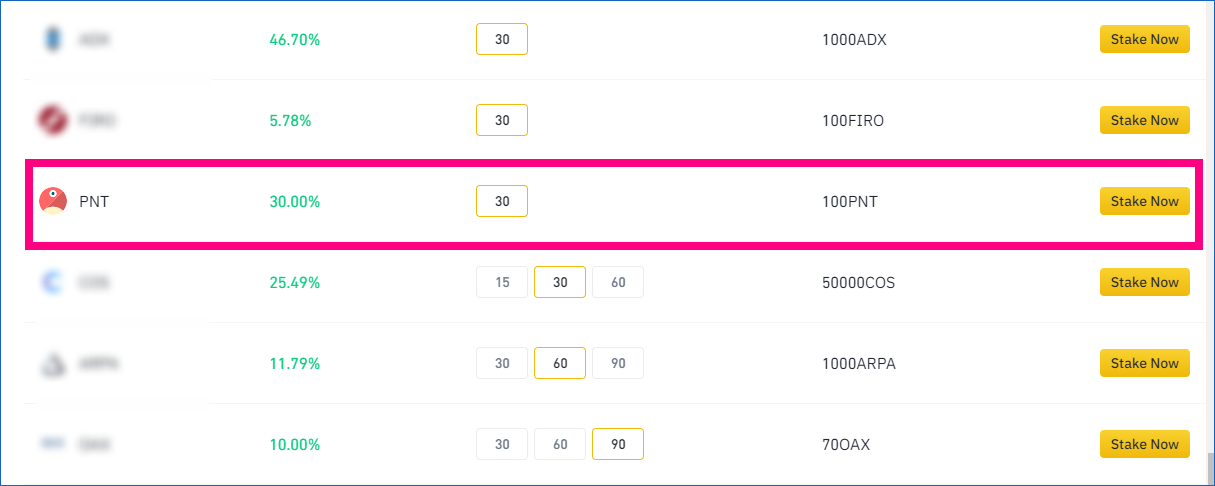
Task: Stake Now on the ADX row
Action: [1145, 39]
